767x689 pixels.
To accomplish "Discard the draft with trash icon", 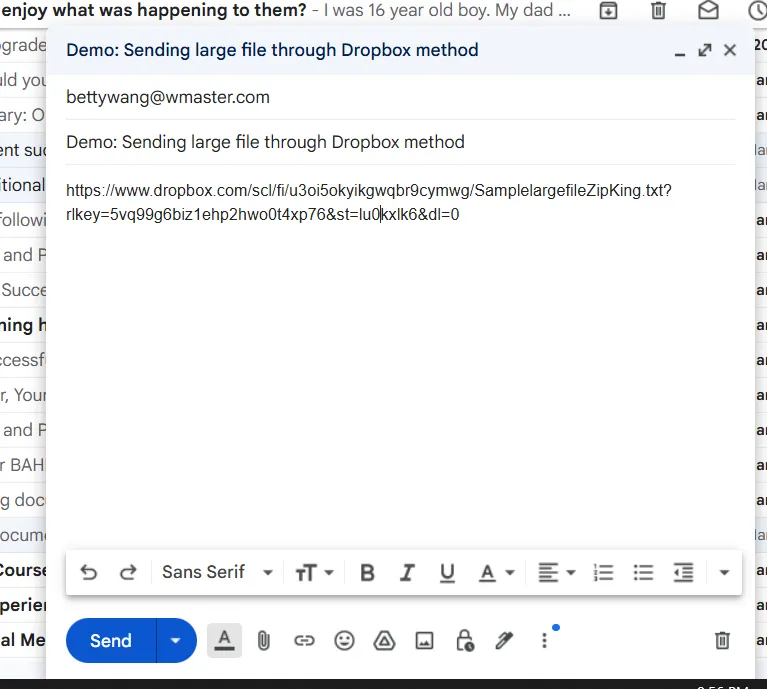I will pos(722,641).
